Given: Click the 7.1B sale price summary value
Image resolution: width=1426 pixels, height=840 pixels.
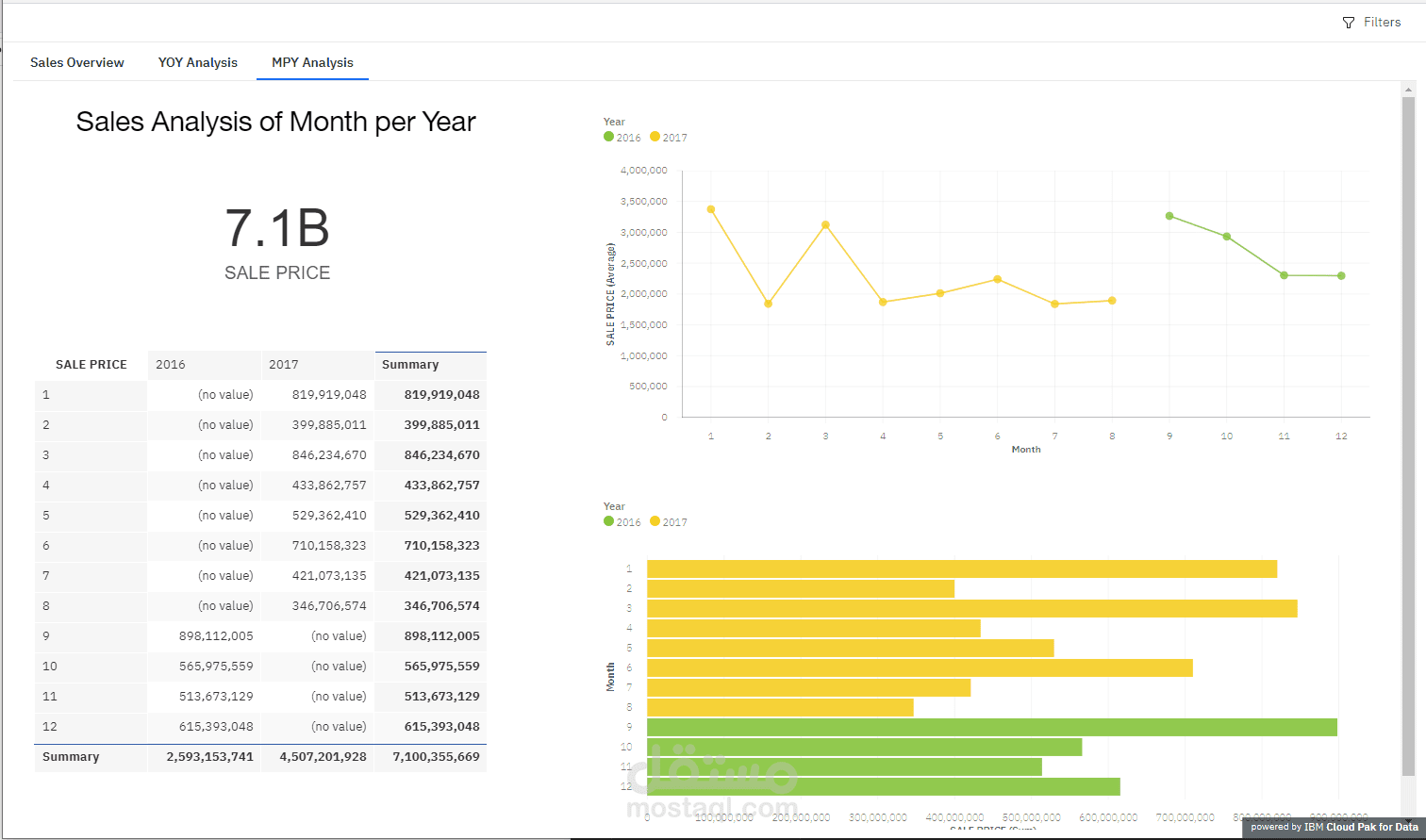Looking at the screenshot, I should (x=277, y=229).
